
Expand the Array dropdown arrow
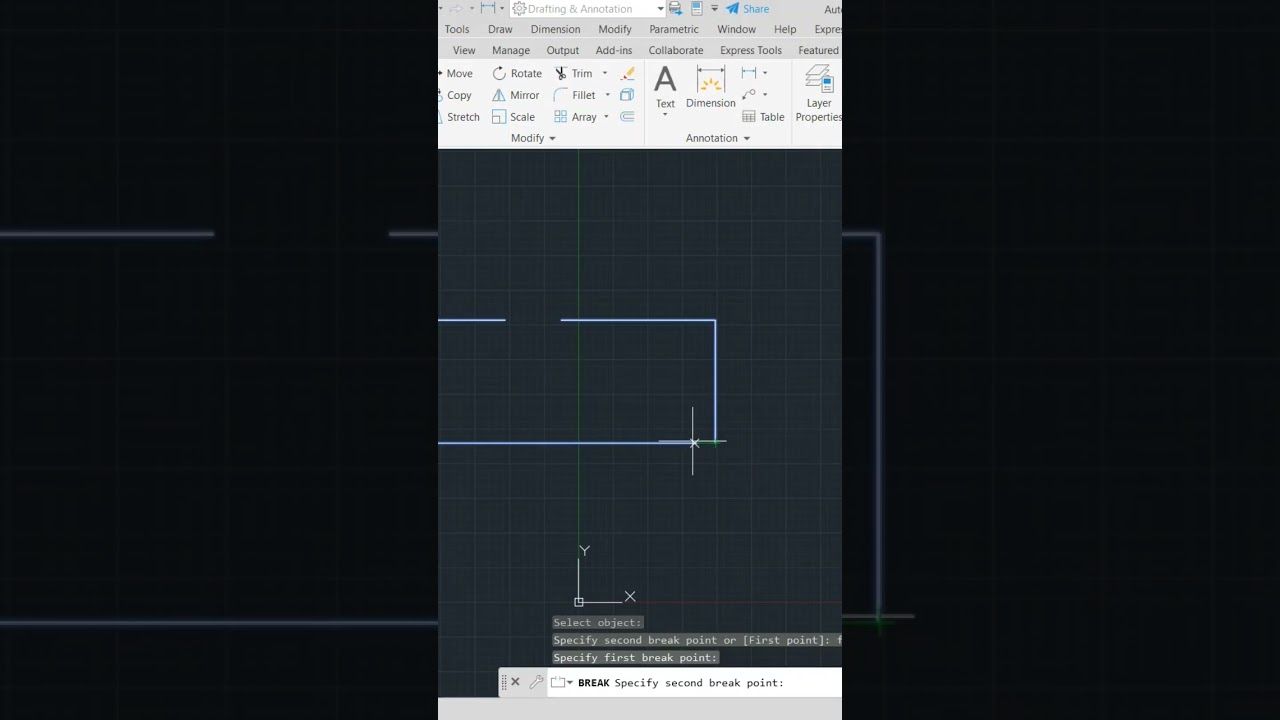pos(606,117)
